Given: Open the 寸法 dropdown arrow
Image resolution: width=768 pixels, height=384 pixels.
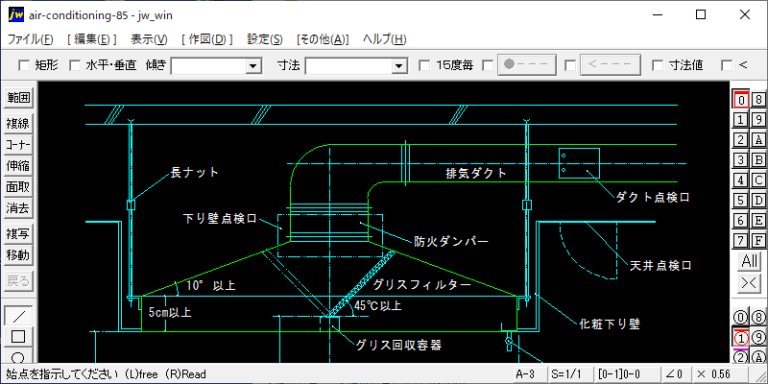Looking at the screenshot, I should point(399,66).
